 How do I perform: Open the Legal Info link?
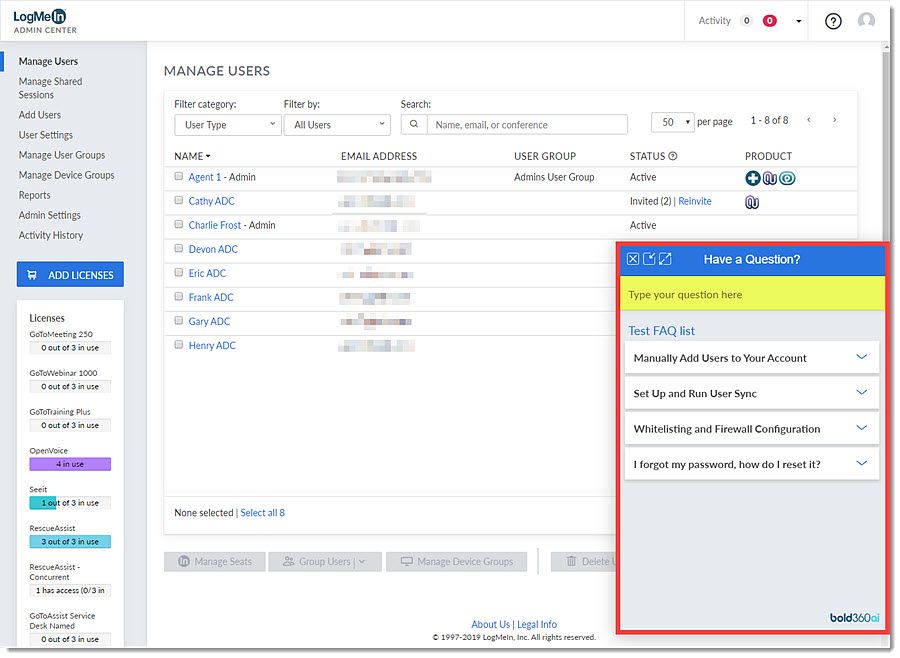(x=537, y=624)
